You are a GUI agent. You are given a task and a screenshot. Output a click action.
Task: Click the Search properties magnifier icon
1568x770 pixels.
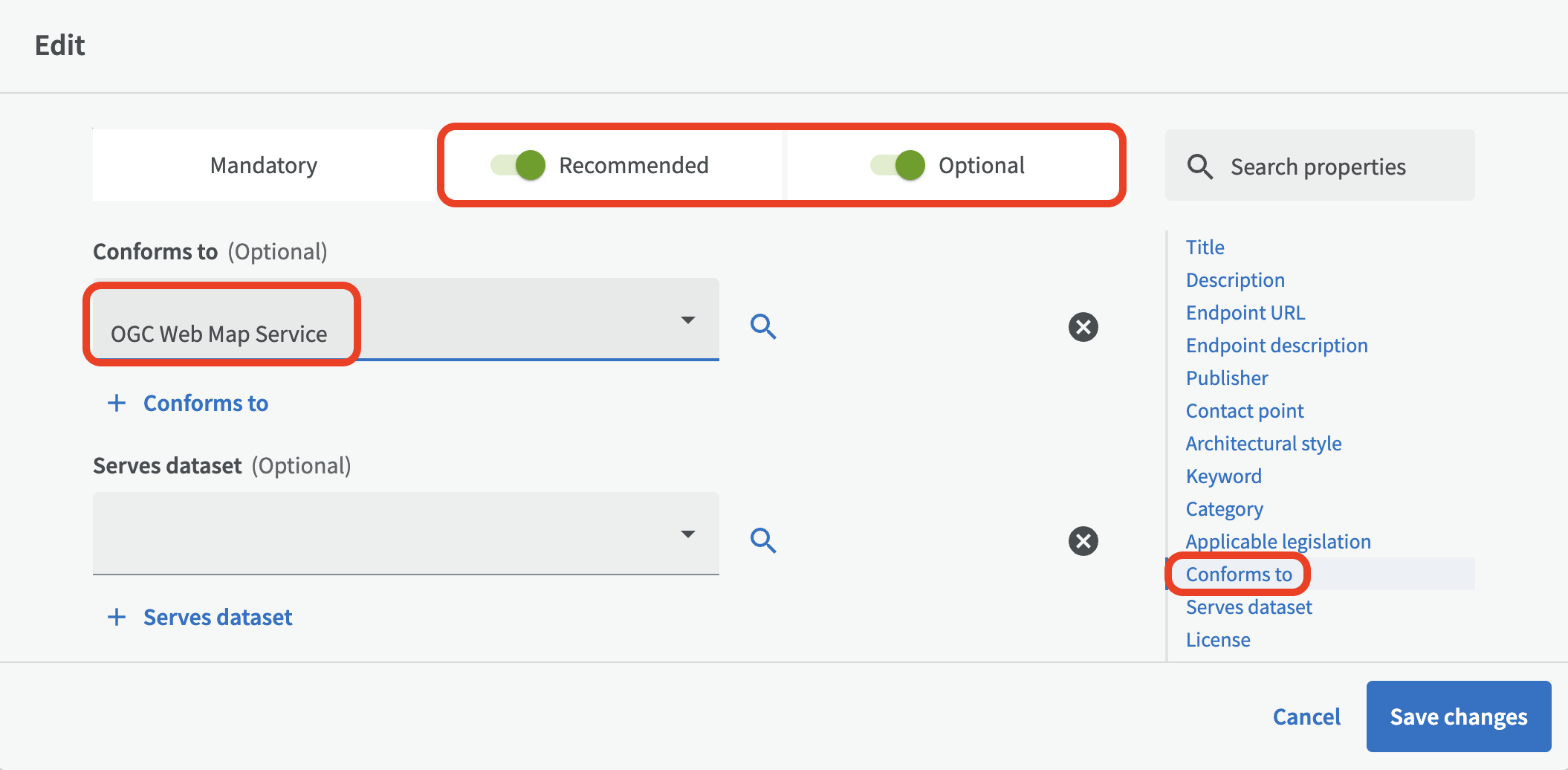click(1199, 166)
